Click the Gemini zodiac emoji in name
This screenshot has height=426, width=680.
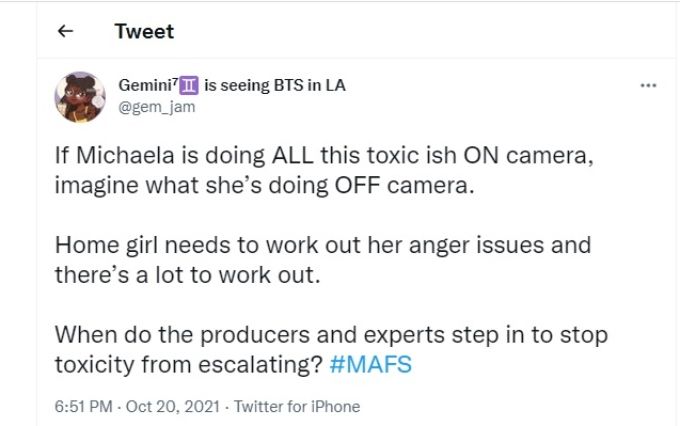[189, 85]
